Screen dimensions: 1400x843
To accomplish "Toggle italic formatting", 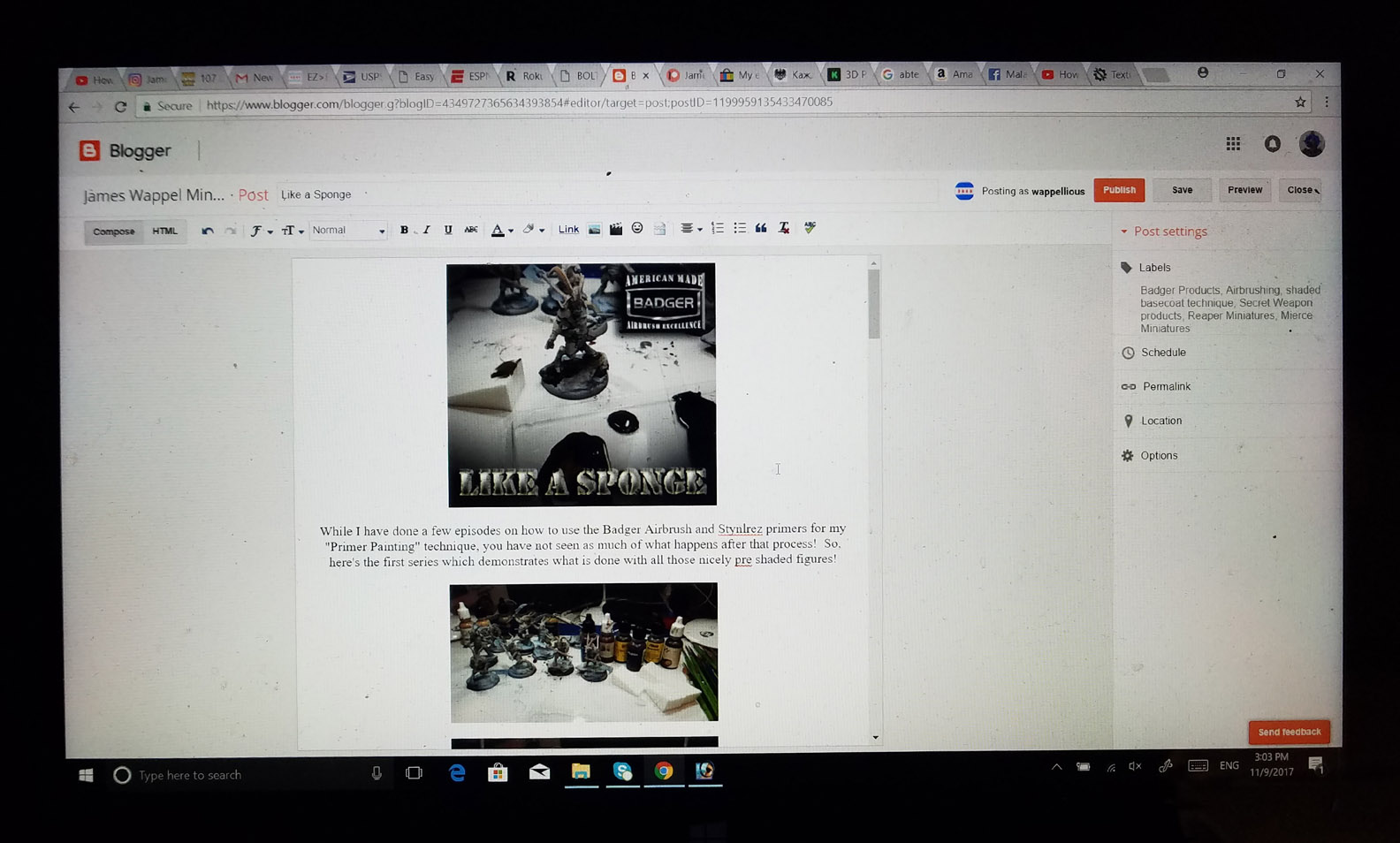I will coord(426,230).
